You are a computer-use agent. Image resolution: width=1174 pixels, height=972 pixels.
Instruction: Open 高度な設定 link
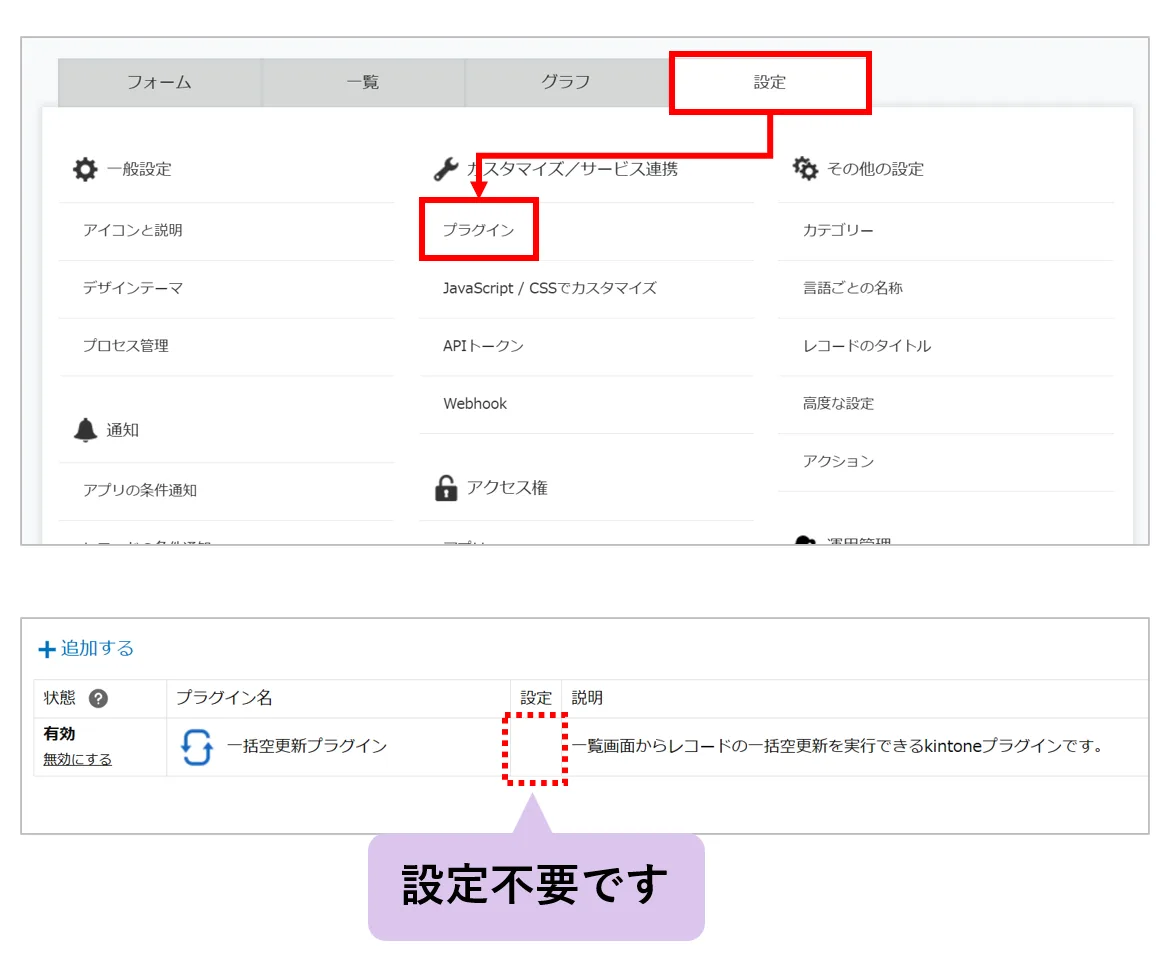pyautogui.click(x=838, y=404)
